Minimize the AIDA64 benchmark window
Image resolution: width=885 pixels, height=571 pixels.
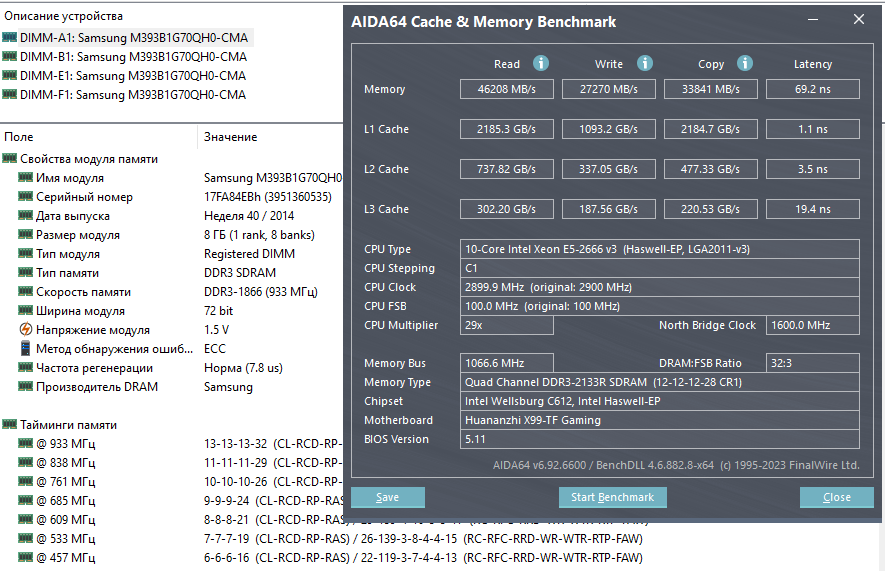click(813, 20)
